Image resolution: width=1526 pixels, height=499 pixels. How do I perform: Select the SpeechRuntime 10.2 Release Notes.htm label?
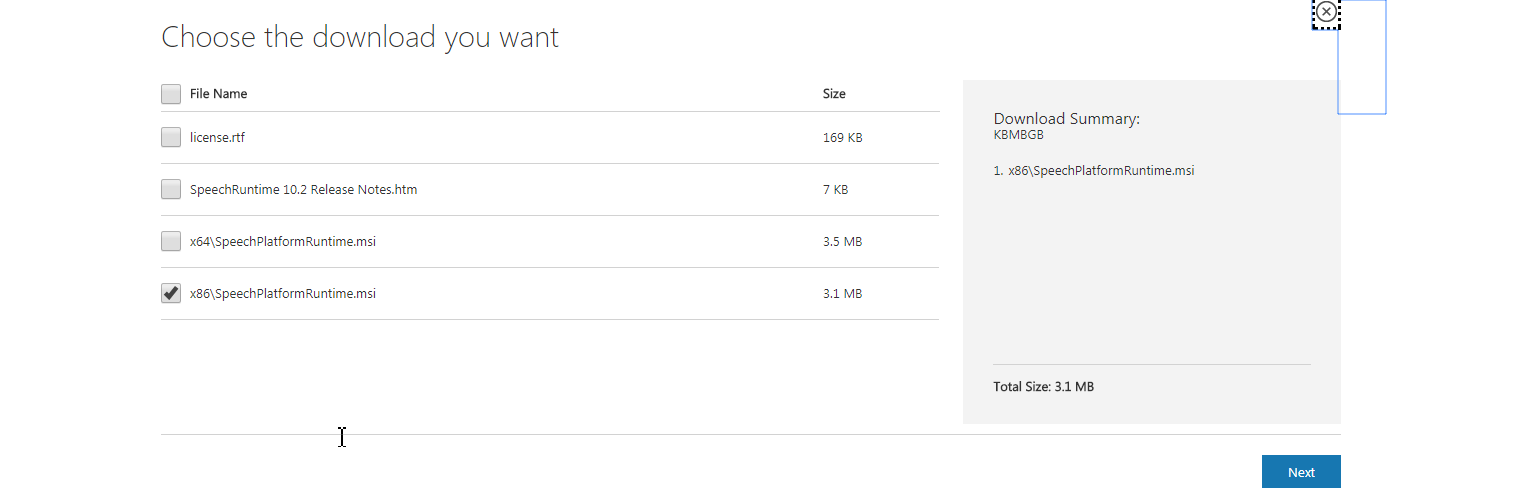click(x=303, y=190)
